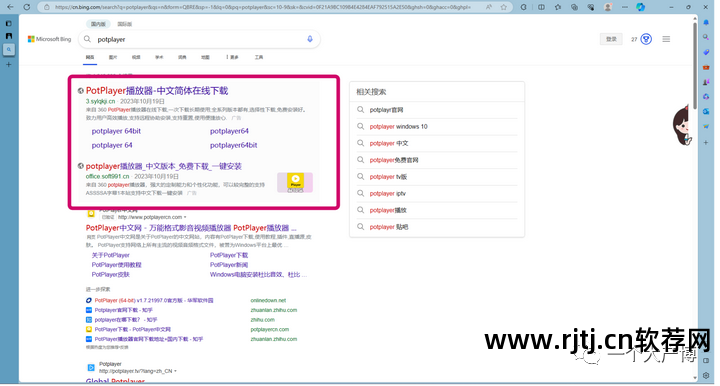Click related search potplayer iptv

click(388, 194)
